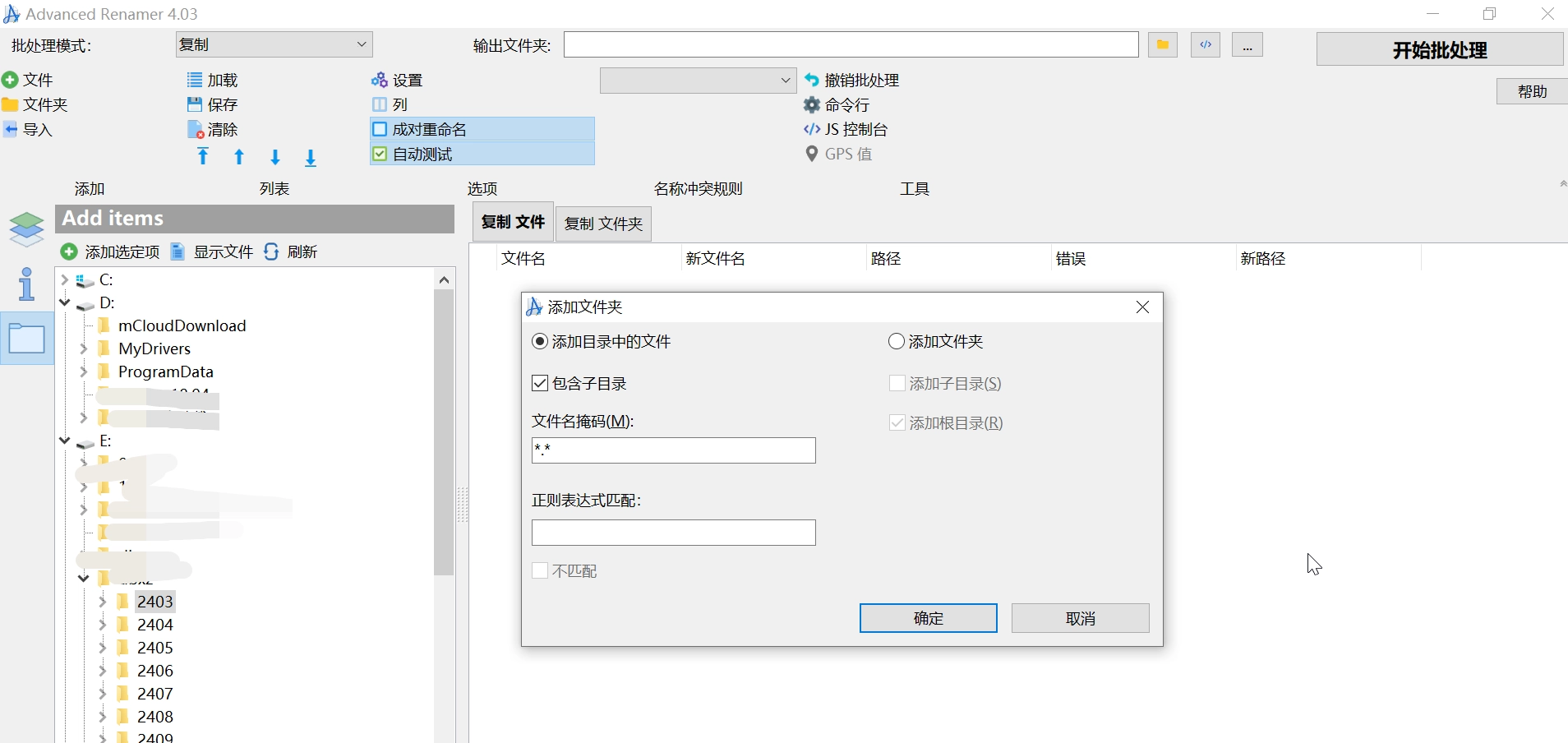Click the 加载 list icon
Screen dimensions: 1568x743
click(195, 80)
